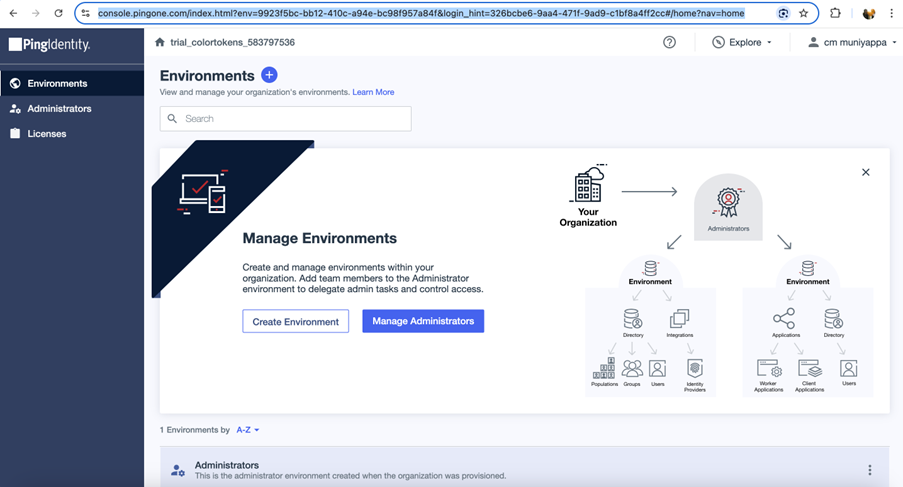Screen dimensions: 903x487
Task: Click the Manage Administrators button
Action: 423,321
